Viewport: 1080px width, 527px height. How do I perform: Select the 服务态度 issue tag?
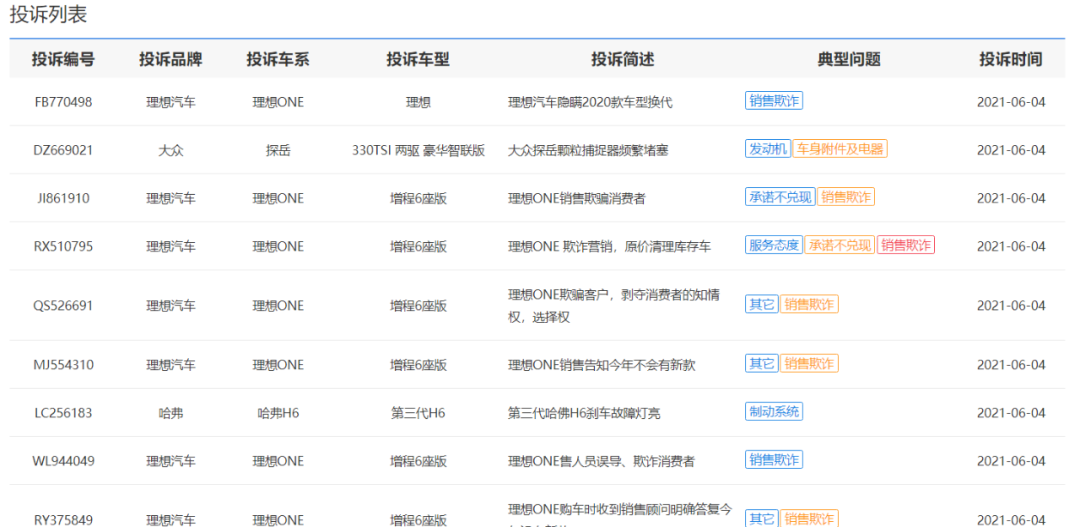click(774, 245)
